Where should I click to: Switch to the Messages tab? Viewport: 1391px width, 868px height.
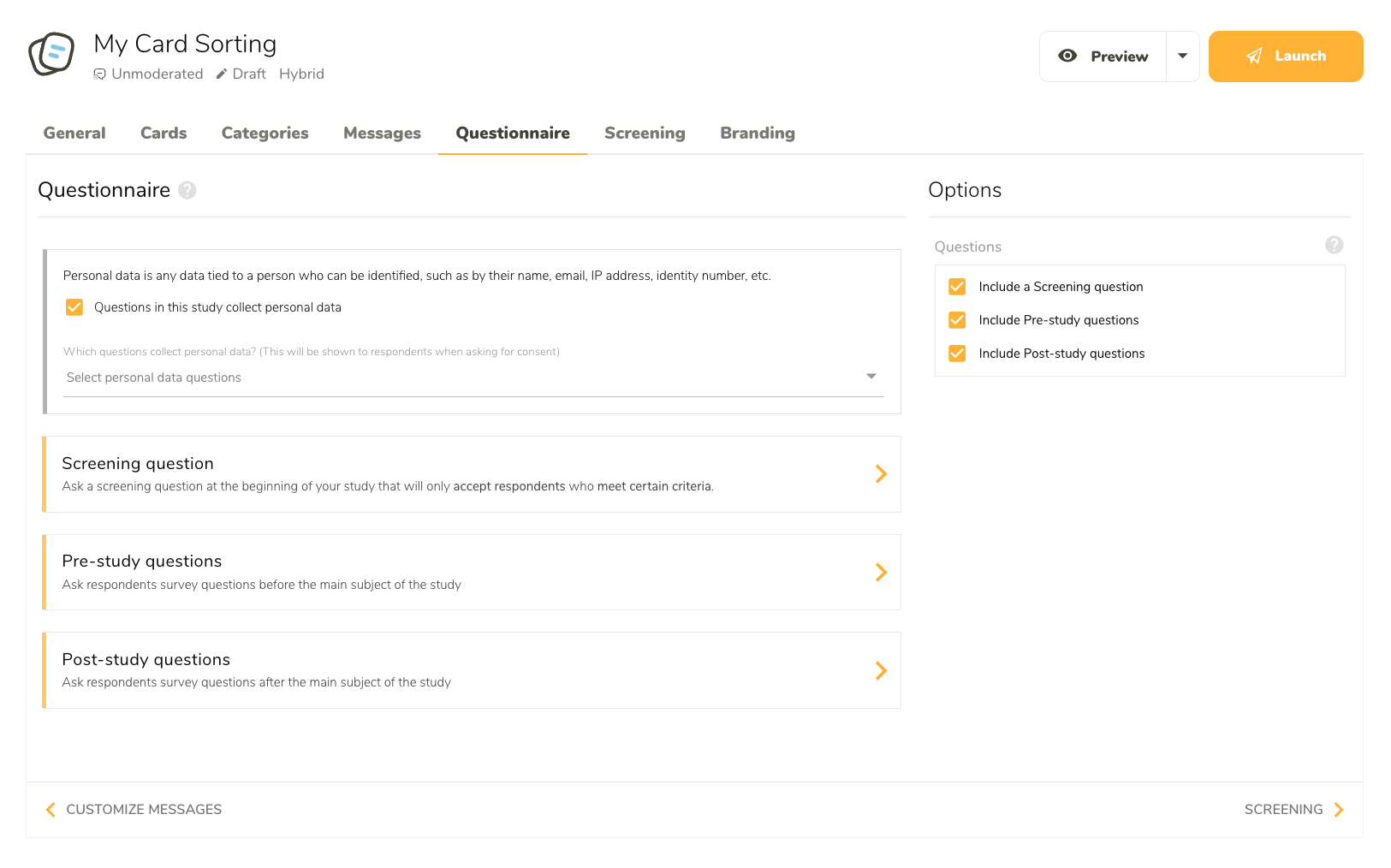coord(382,133)
